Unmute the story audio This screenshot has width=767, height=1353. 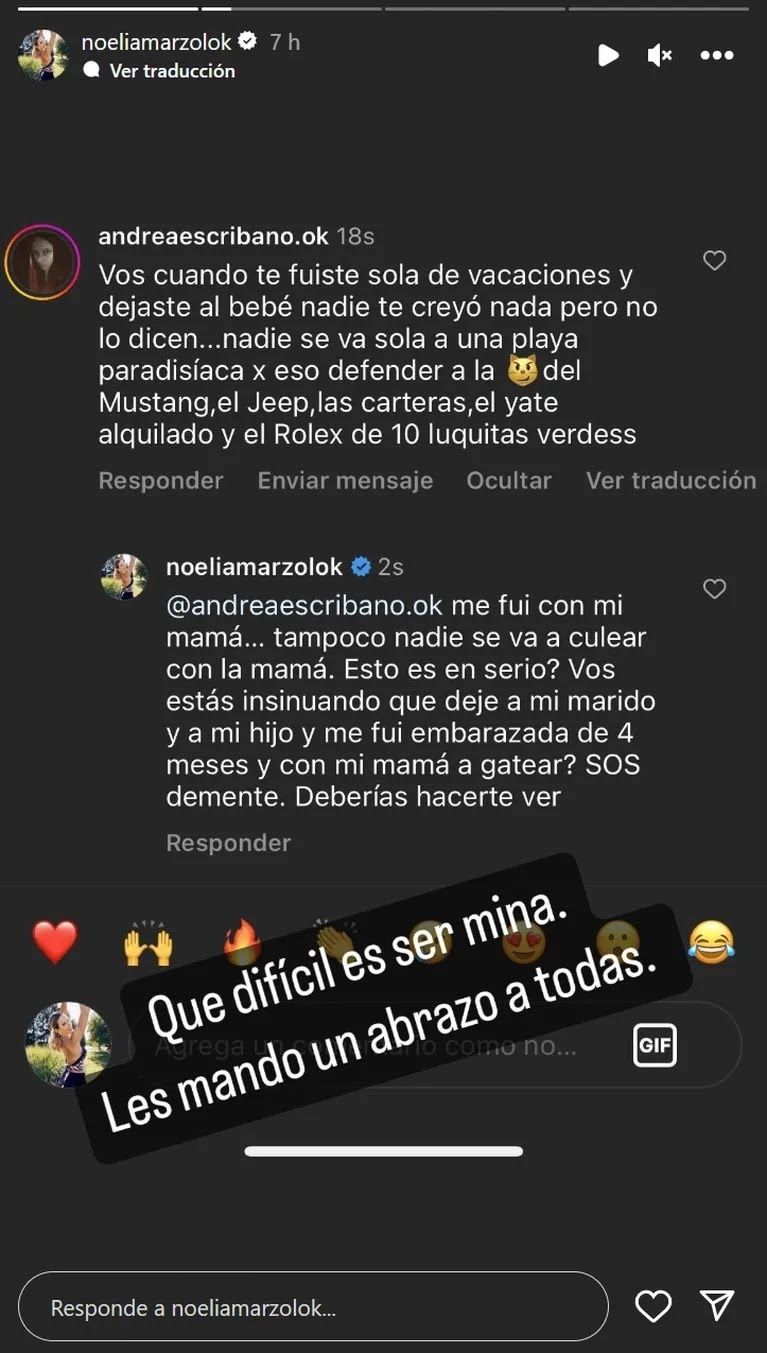[x=660, y=56]
